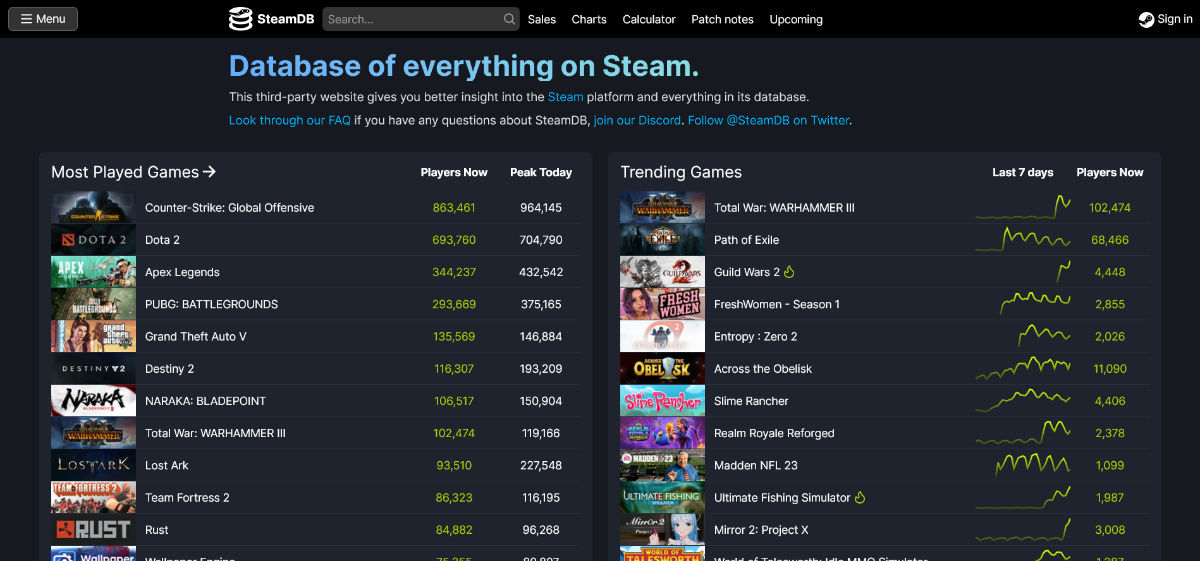
Task: Open the Realm Royale Reforged link
Action: (774, 433)
